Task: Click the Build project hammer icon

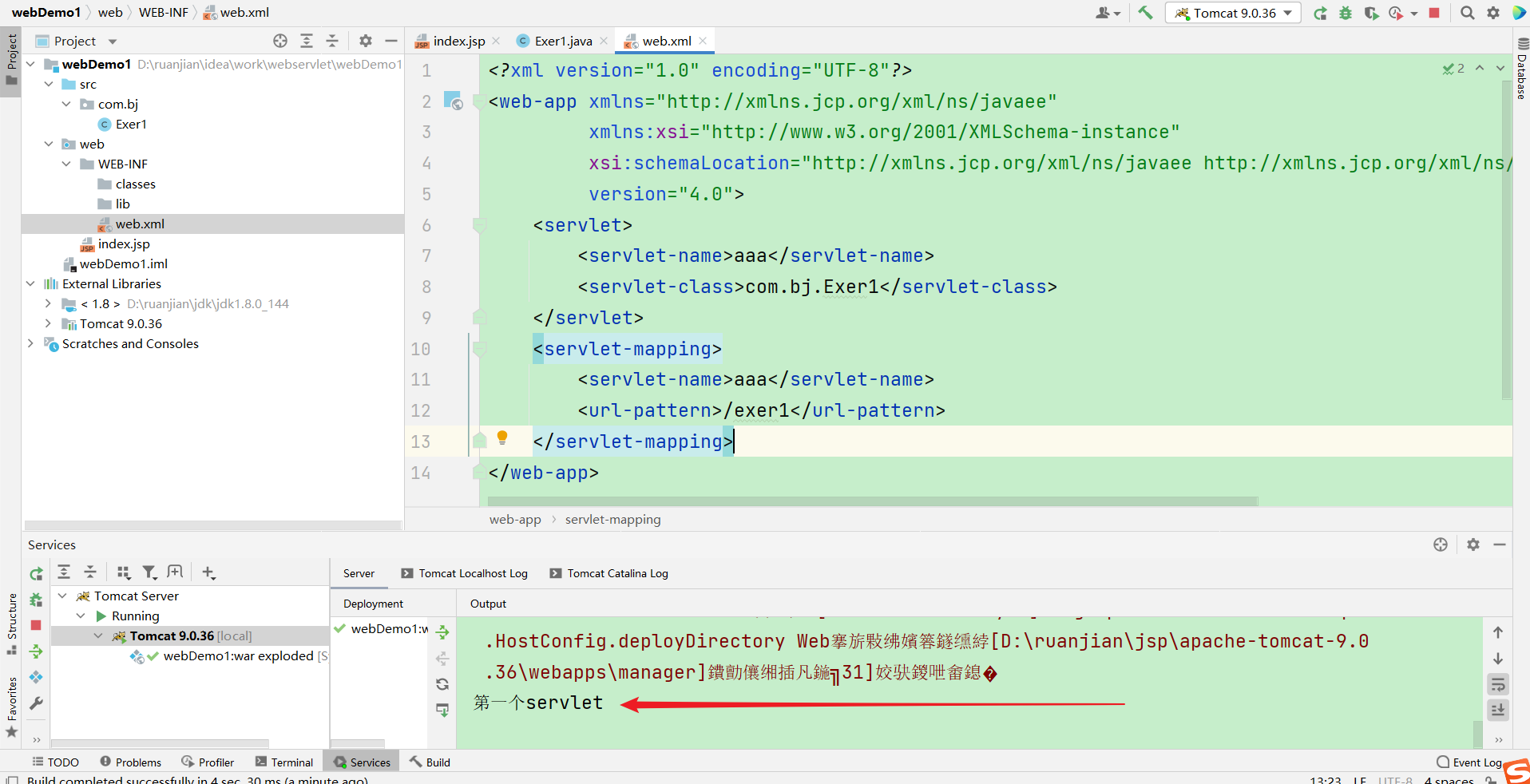Action: (1146, 13)
